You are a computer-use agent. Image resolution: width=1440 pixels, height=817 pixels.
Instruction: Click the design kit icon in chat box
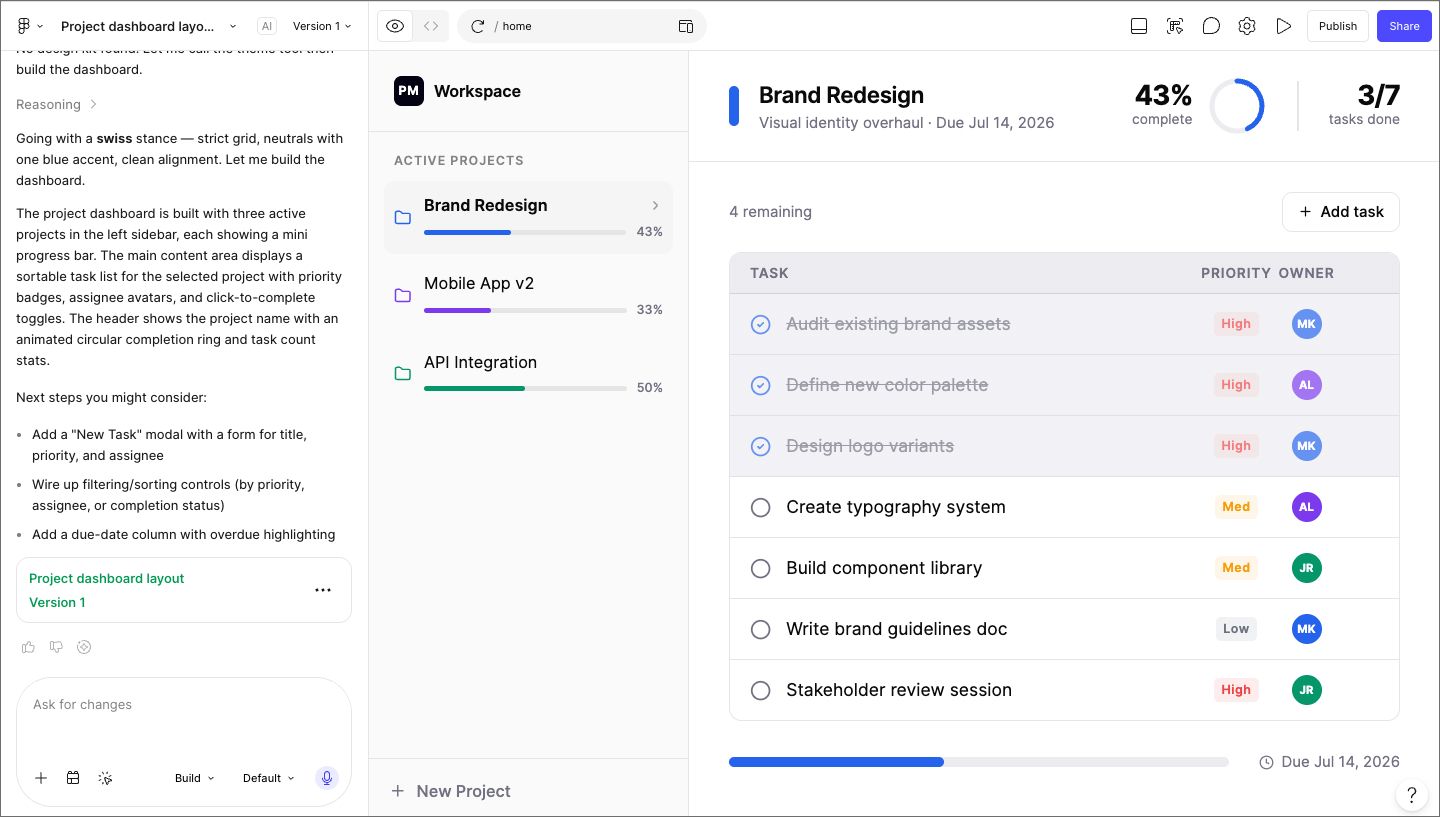pos(73,778)
